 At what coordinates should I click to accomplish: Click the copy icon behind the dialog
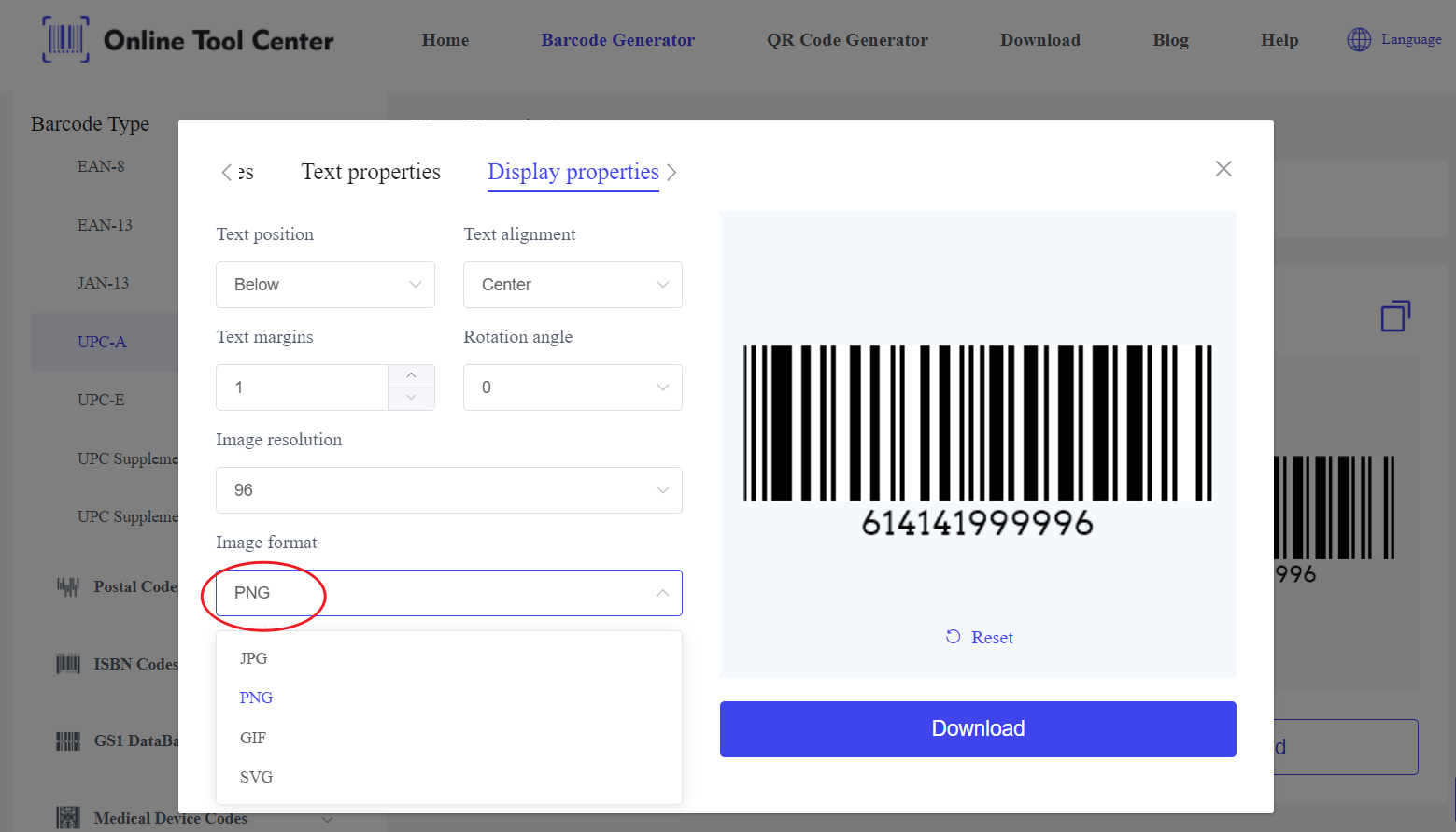click(x=1395, y=316)
